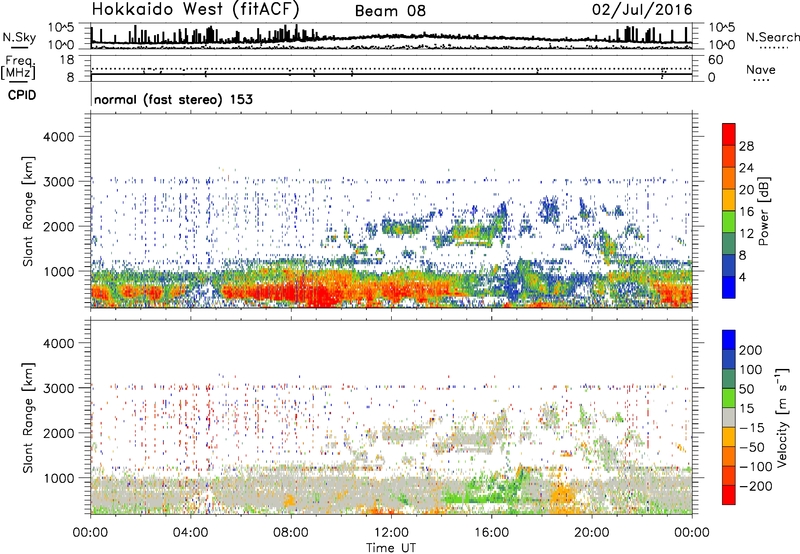Viewport: 800px width, 554px height.
Task: Click the 'Hokkaido West (fitACF)' title
Action: click(x=195, y=9)
